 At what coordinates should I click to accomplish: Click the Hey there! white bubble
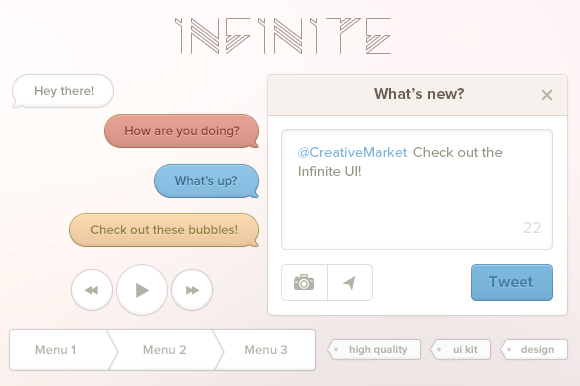[63, 91]
